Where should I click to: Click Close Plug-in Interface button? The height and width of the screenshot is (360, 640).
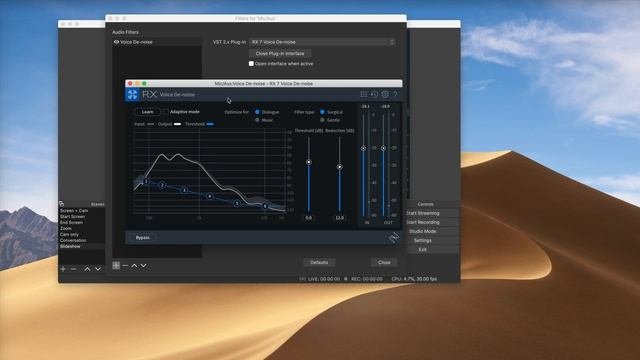pyautogui.click(x=280, y=53)
